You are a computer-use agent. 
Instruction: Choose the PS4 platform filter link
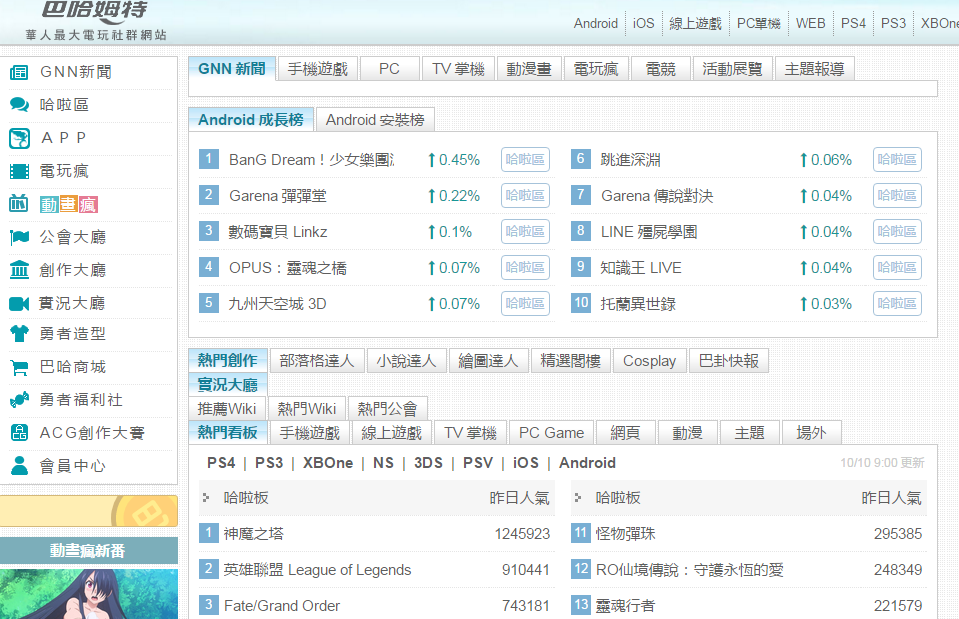[221, 463]
